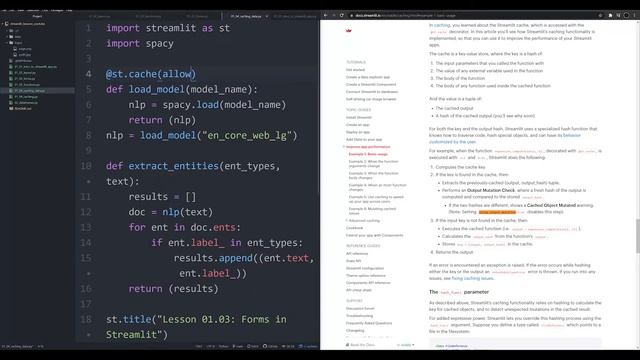Screen dimensions: 640x360
Task: Open 'State API' reference link
Action: [353, 261]
